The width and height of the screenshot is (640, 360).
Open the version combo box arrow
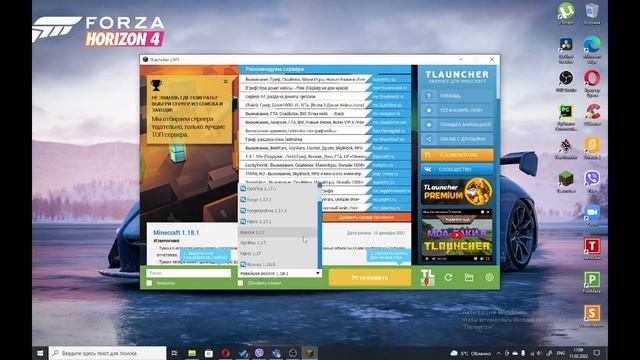(318, 273)
